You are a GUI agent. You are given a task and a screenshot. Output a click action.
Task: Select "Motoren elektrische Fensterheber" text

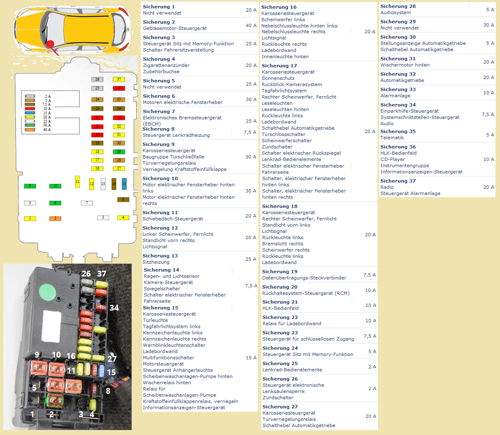(x=183, y=102)
